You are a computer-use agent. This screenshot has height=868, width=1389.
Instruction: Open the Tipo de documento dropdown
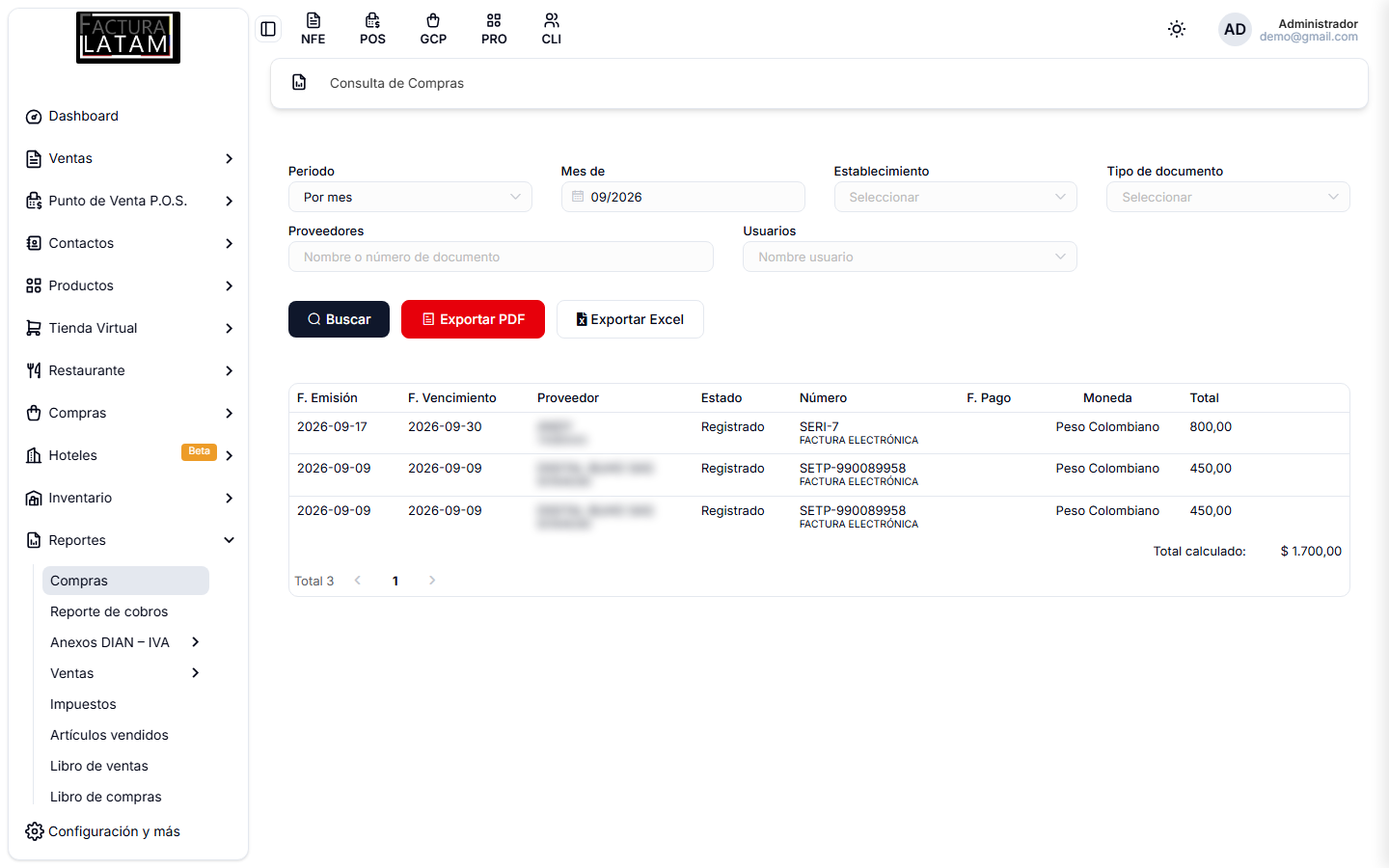tap(1228, 197)
